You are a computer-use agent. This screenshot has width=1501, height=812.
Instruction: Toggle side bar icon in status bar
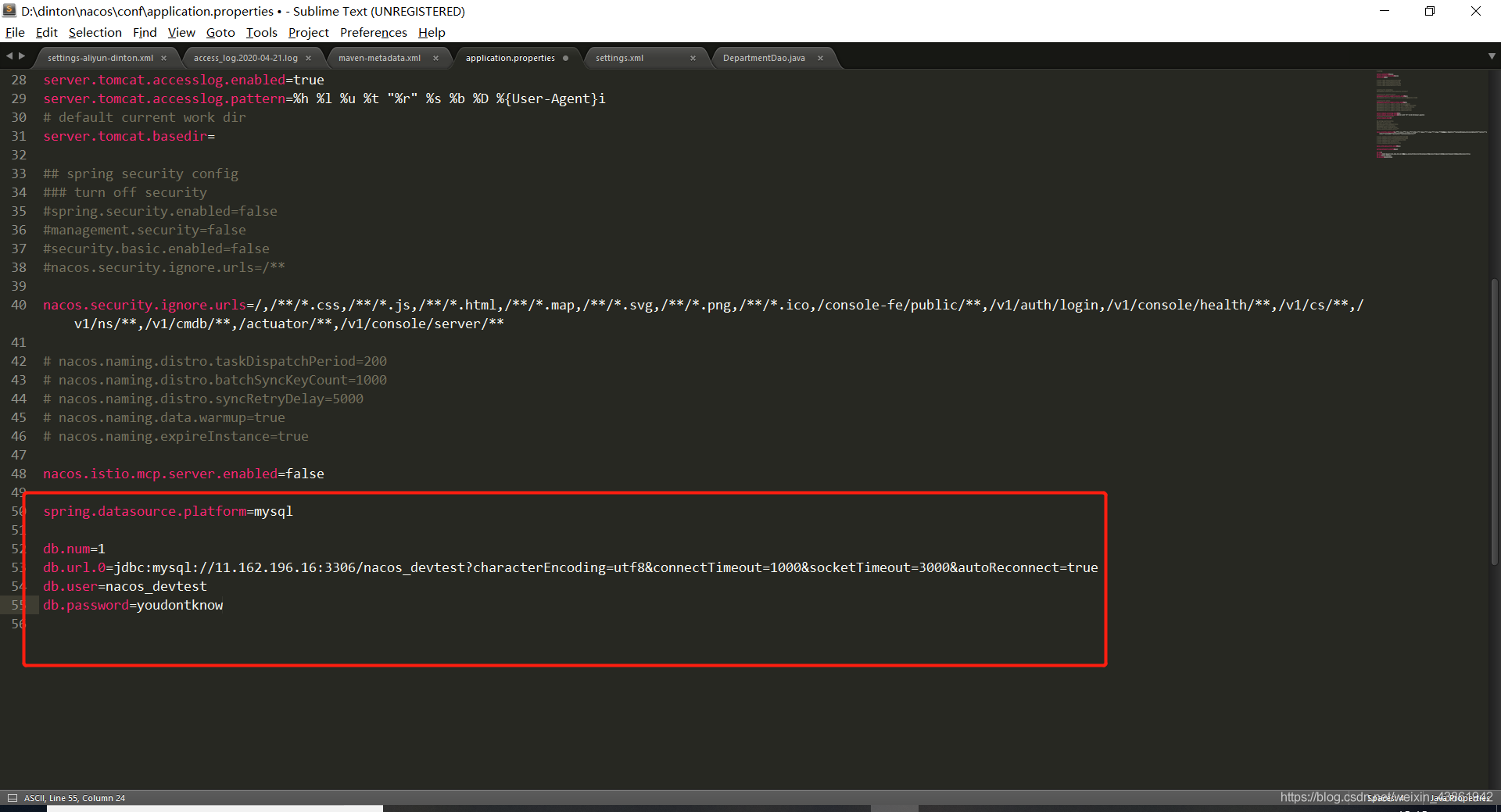pyautogui.click(x=12, y=798)
